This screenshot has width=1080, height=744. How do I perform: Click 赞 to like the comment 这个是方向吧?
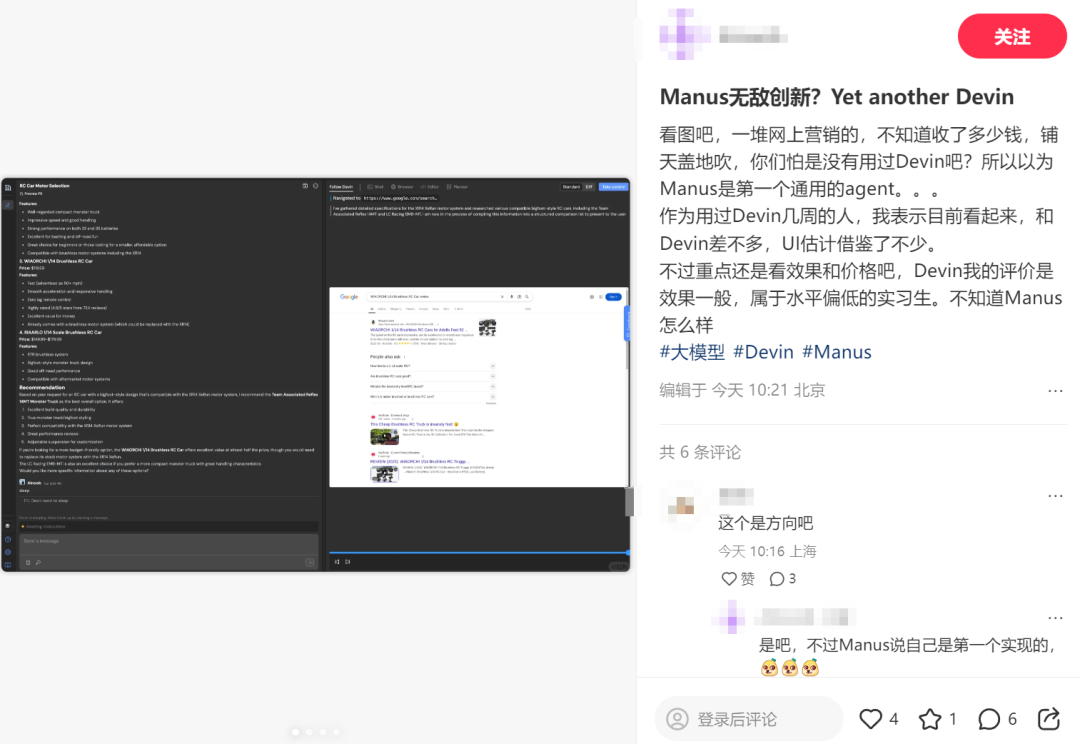point(737,578)
